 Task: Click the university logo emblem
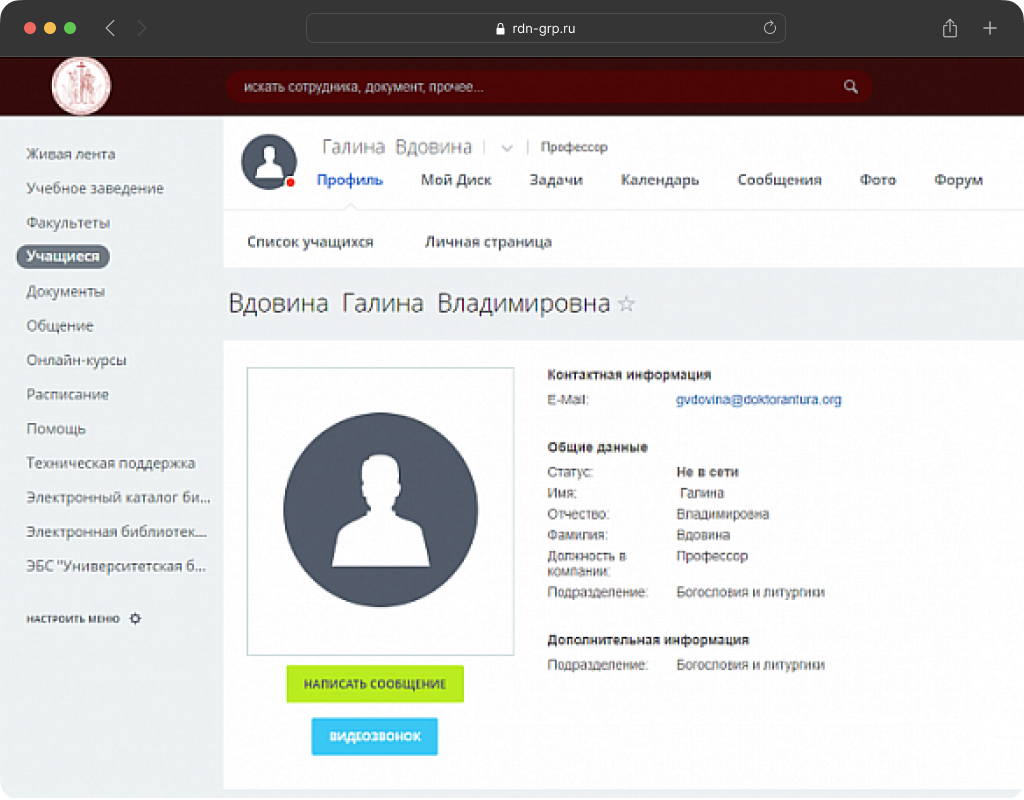coord(81,86)
